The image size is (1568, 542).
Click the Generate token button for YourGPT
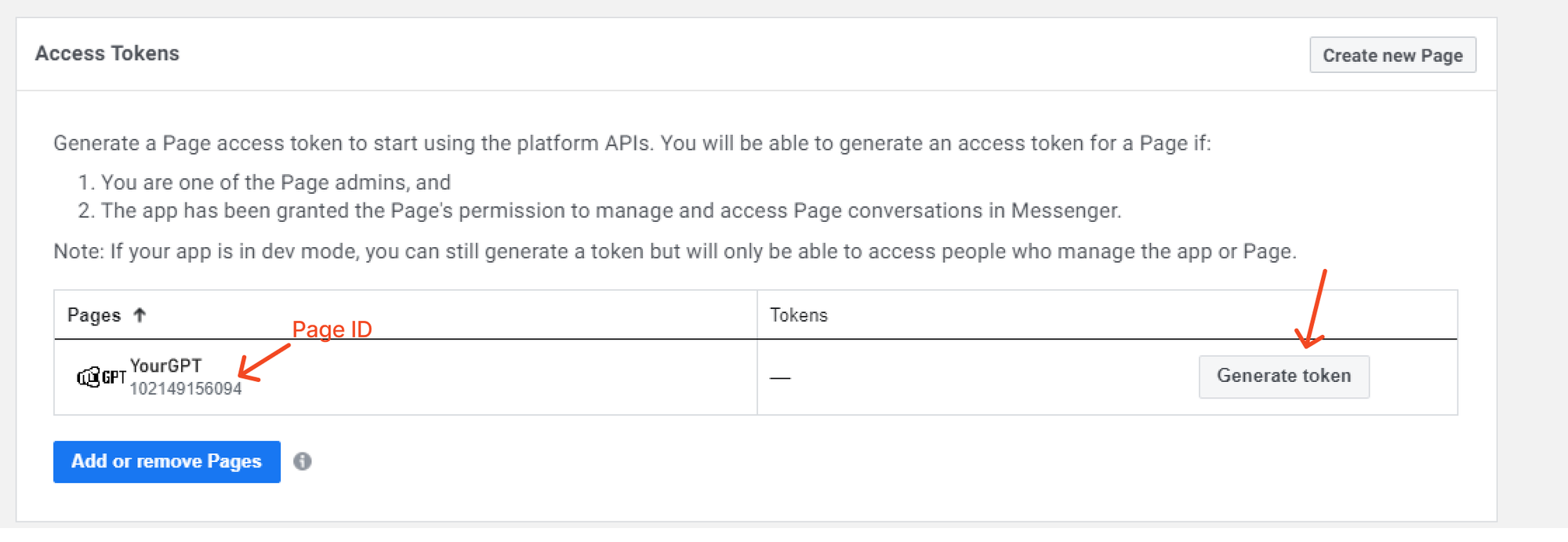tap(1284, 376)
